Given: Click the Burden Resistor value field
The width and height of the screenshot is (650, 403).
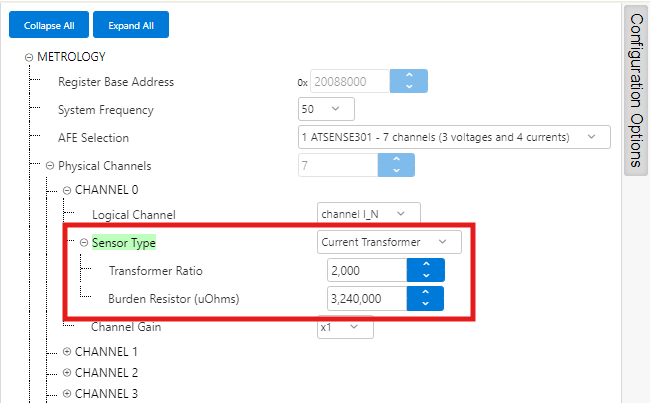Looking at the screenshot, I should coord(366,298).
